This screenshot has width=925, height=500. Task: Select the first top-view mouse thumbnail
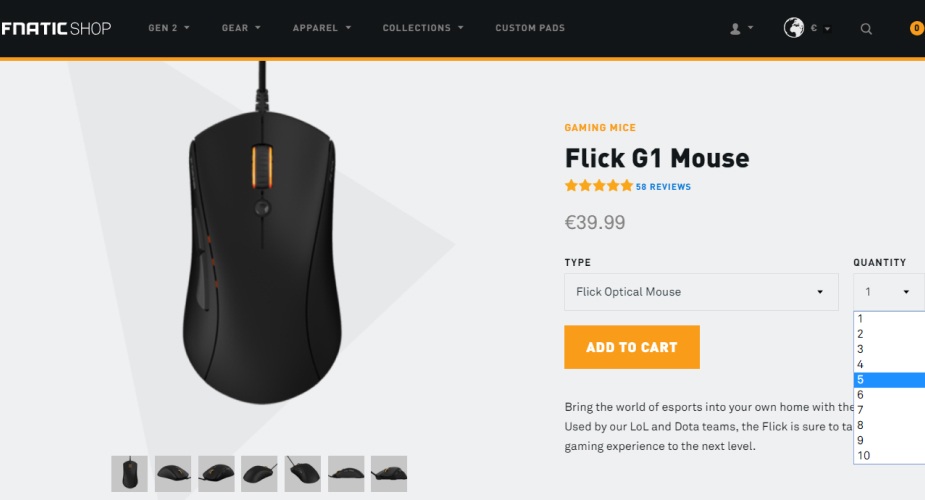[x=129, y=473]
